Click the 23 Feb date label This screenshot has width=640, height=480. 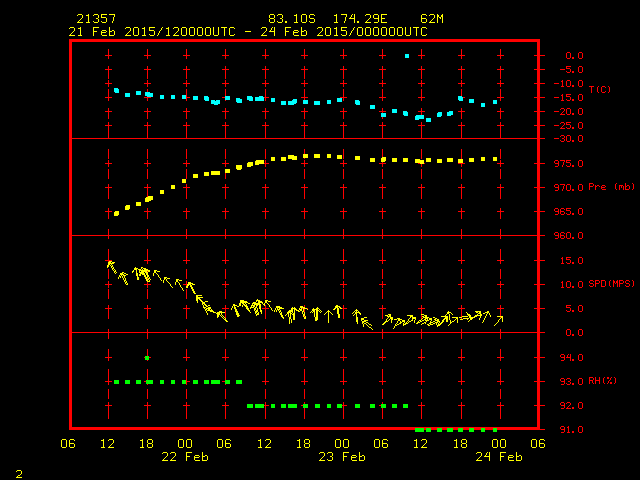coord(342,457)
